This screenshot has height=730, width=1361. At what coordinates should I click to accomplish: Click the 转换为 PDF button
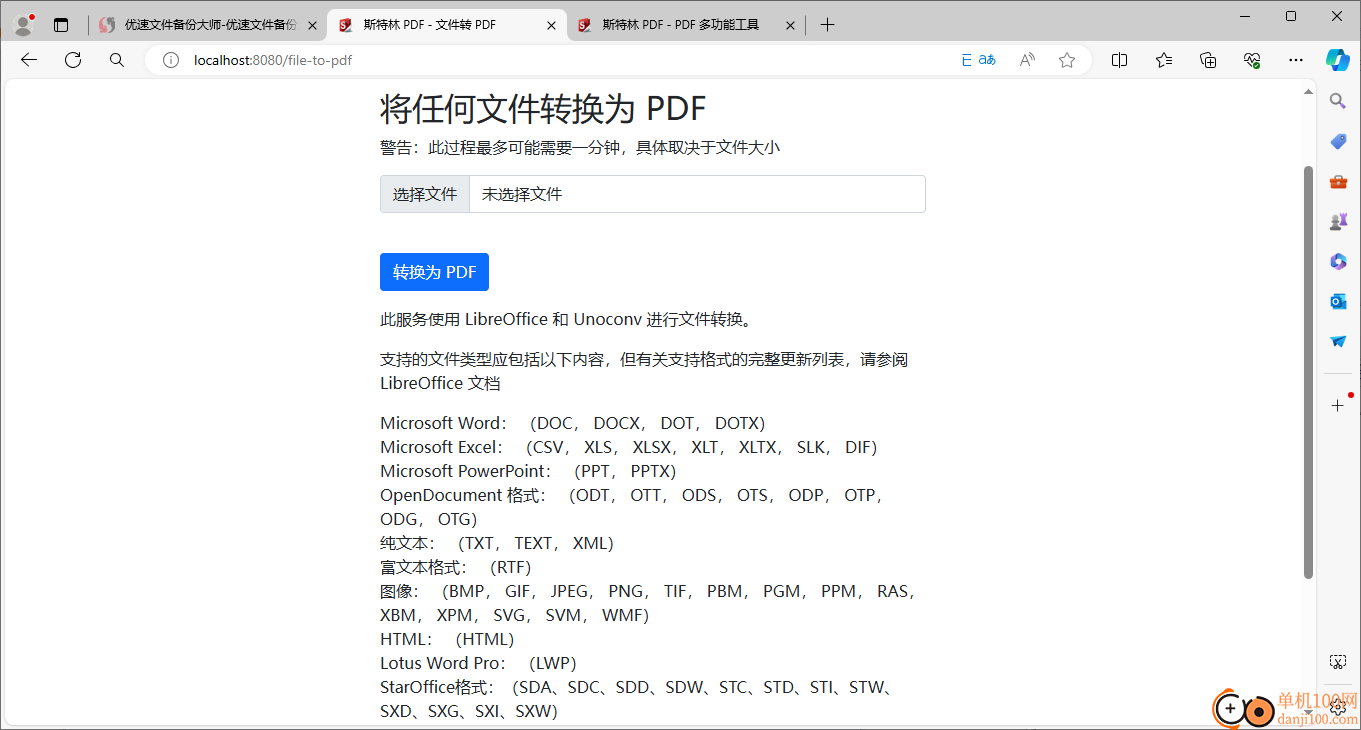coord(434,272)
